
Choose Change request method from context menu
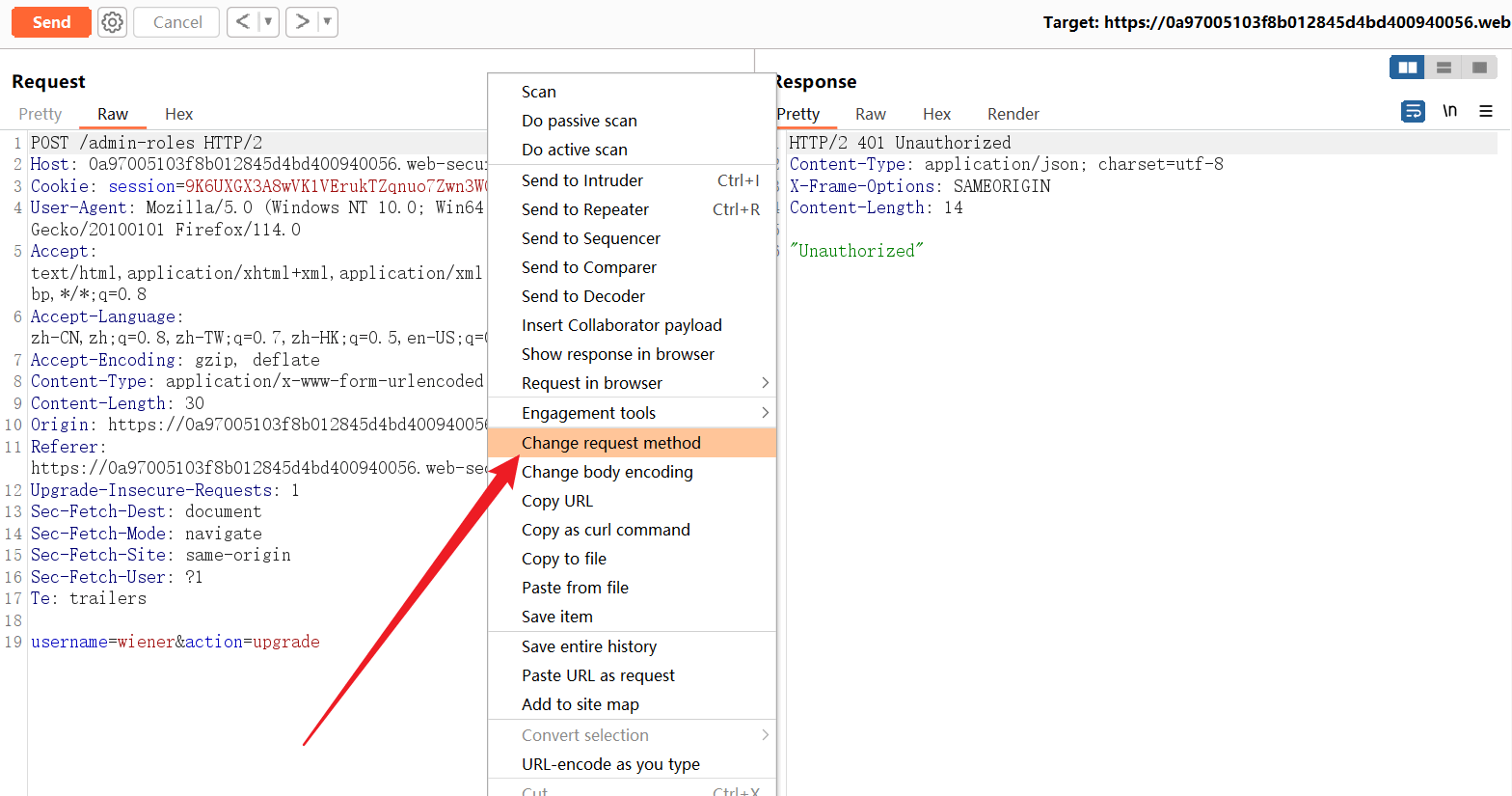click(x=611, y=443)
